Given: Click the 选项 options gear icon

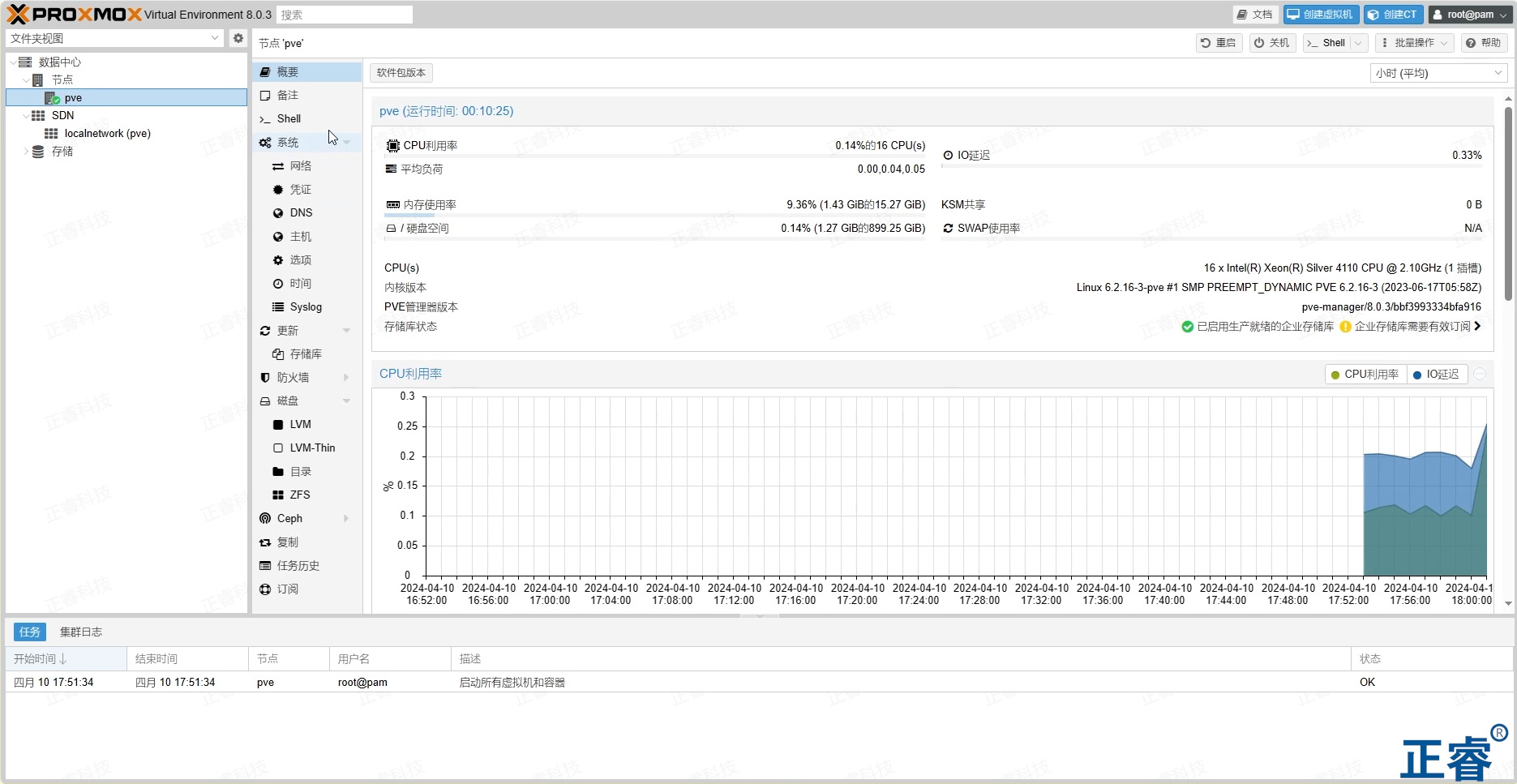Looking at the screenshot, I should pyautogui.click(x=278, y=260).
